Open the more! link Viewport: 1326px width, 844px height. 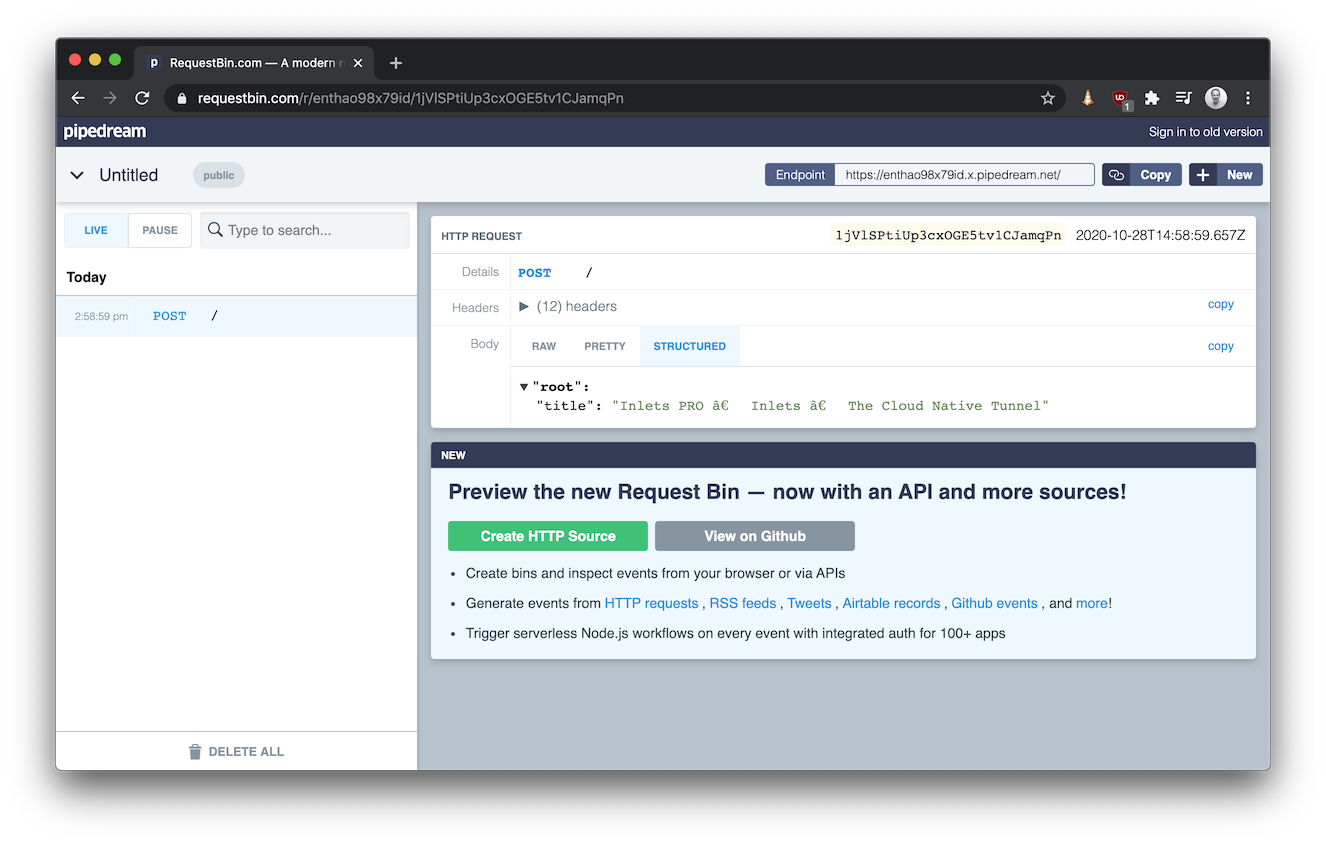[x=1094, y=603]
